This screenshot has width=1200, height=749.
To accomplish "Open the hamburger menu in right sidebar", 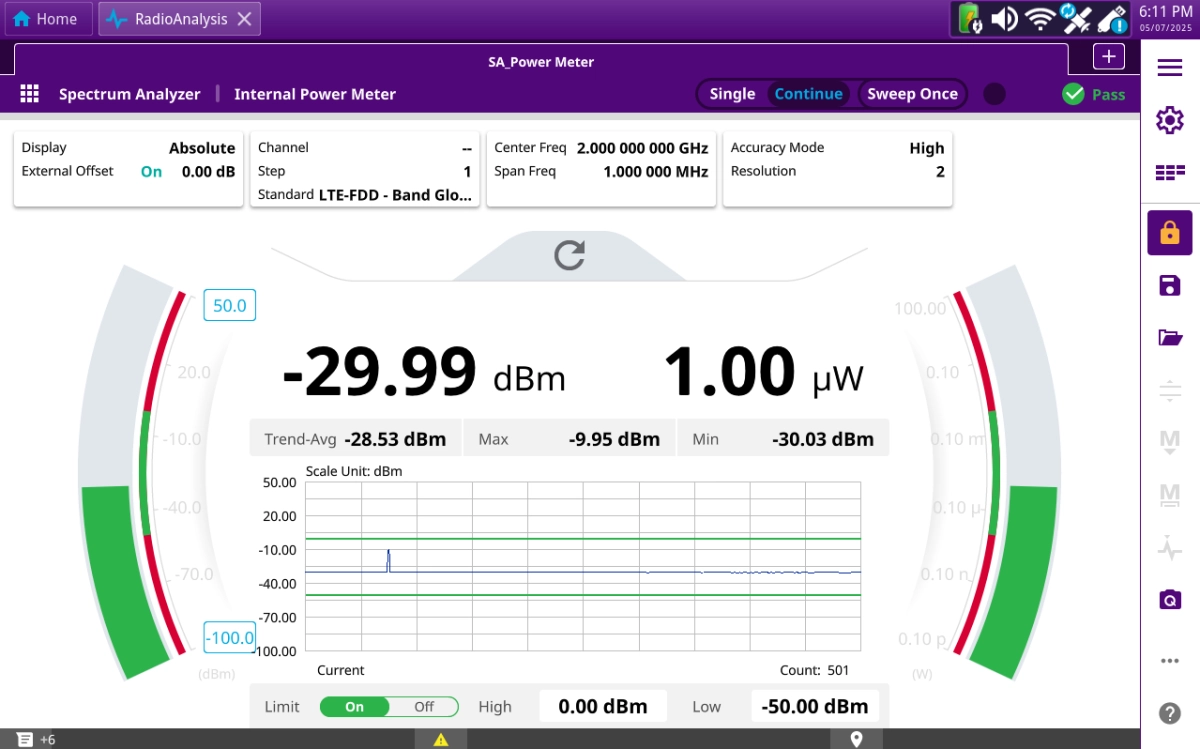I will point(1169,67).
